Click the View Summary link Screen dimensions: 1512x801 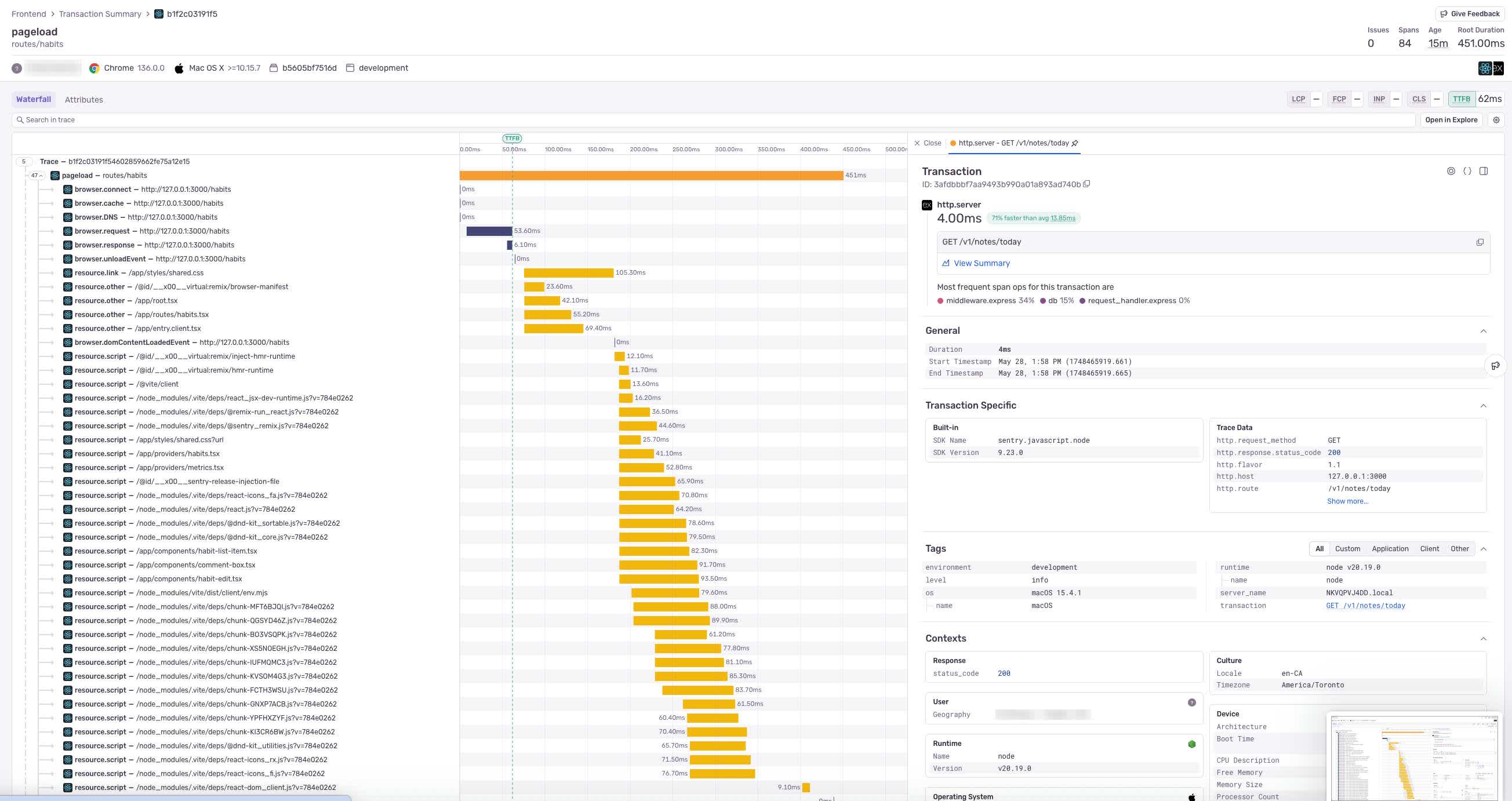981,264
